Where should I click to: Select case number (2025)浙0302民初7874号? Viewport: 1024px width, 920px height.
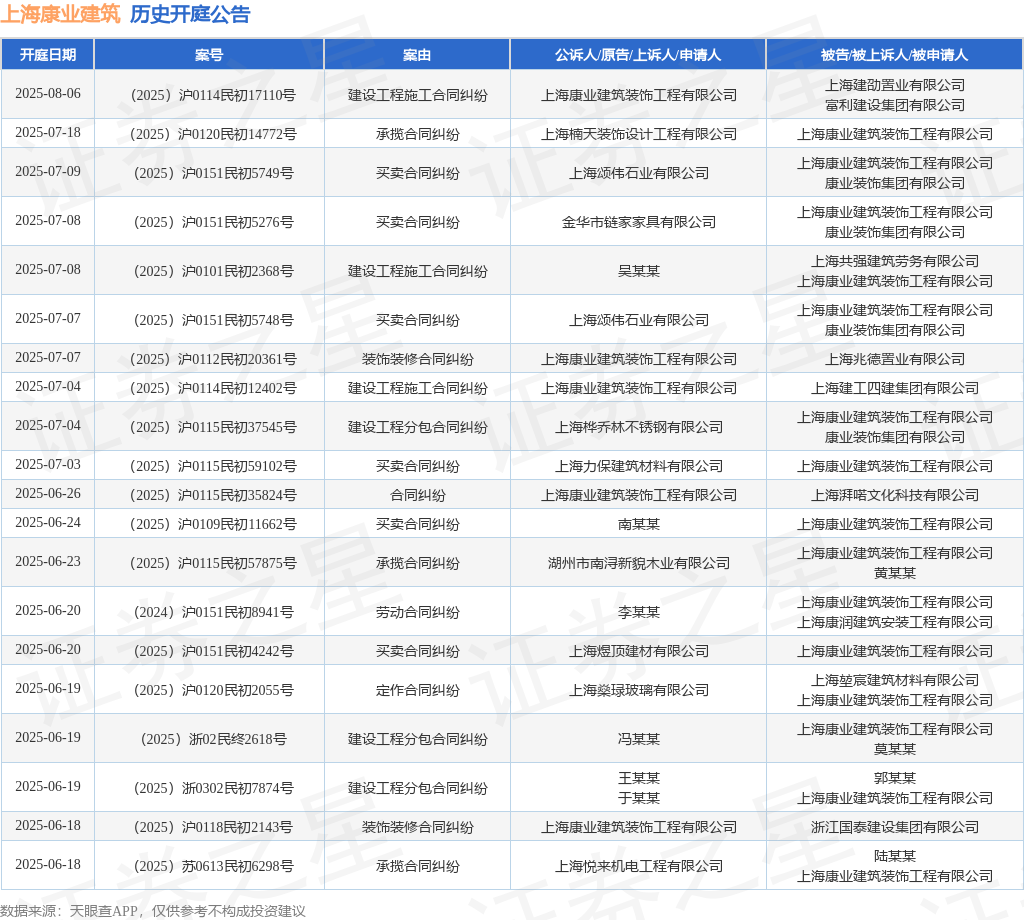click(213, 788)
